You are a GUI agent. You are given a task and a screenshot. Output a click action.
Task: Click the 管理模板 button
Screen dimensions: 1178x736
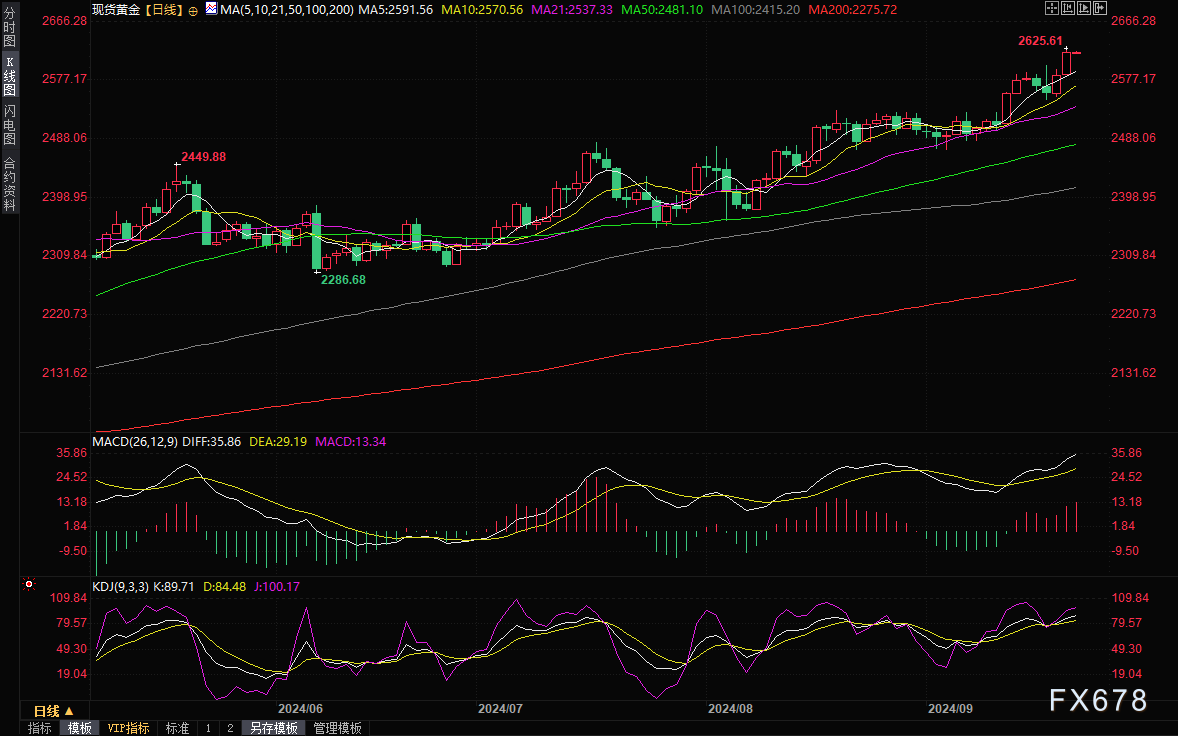(x=337, y=728)
